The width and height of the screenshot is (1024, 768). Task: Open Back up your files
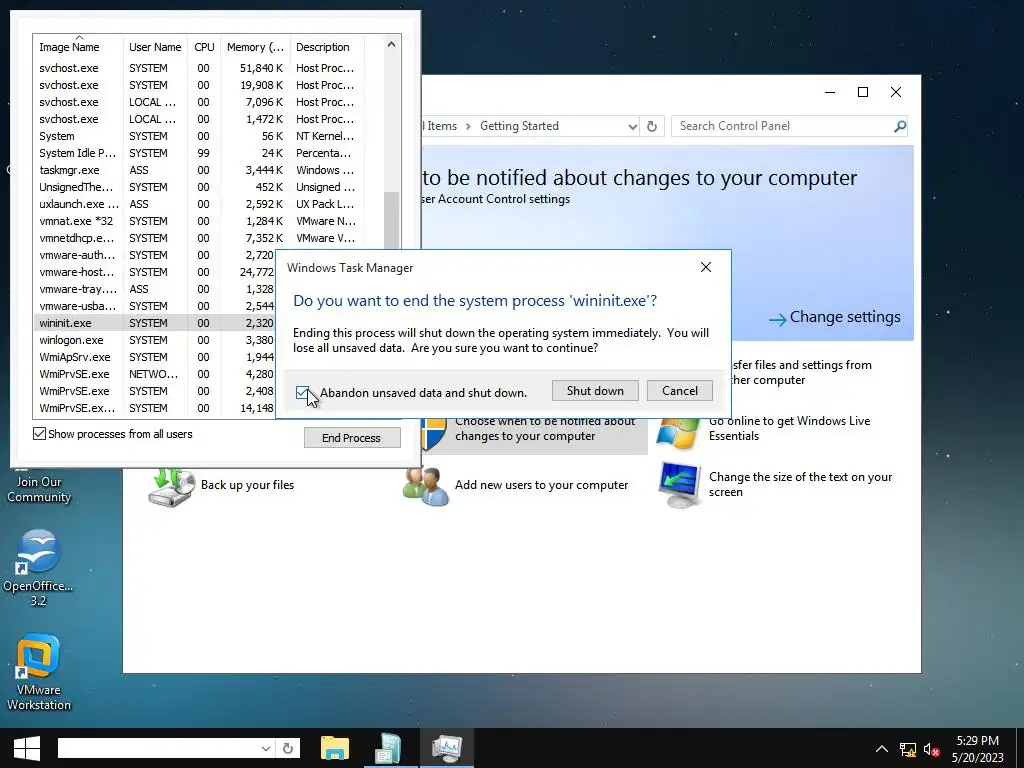coord(247,485)
